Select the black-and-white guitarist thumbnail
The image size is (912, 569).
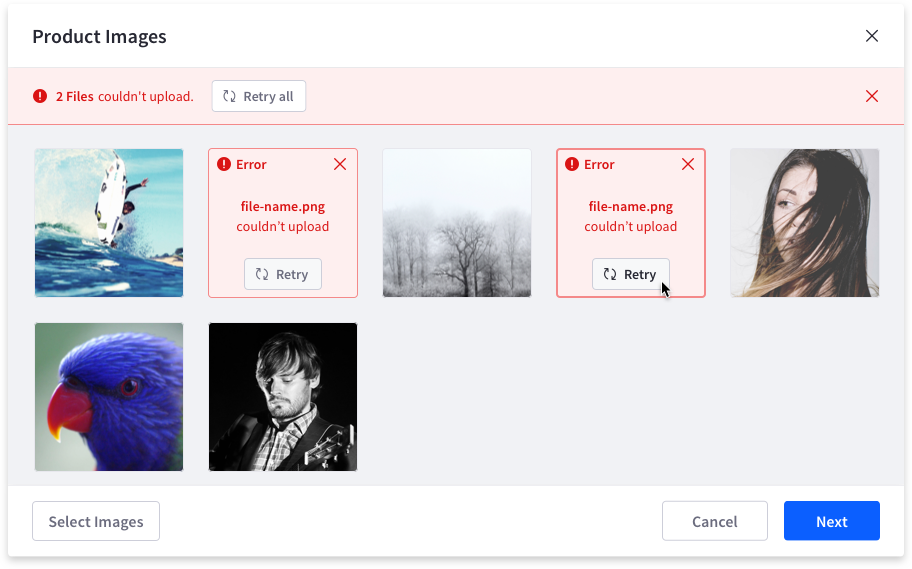(283, 397)
